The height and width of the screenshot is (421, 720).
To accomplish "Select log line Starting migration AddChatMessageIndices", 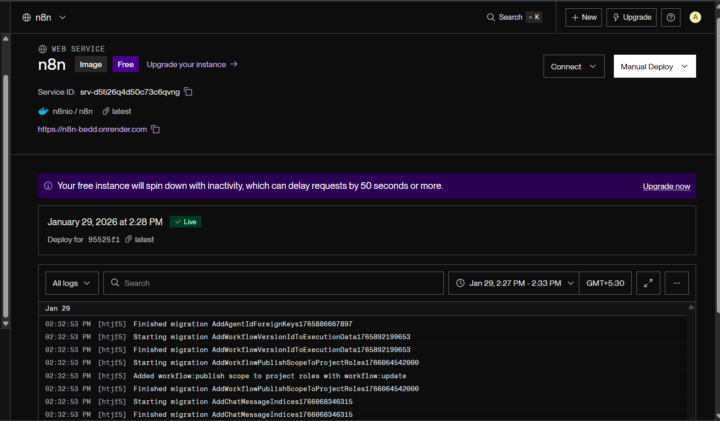I will tap(243, 402).
